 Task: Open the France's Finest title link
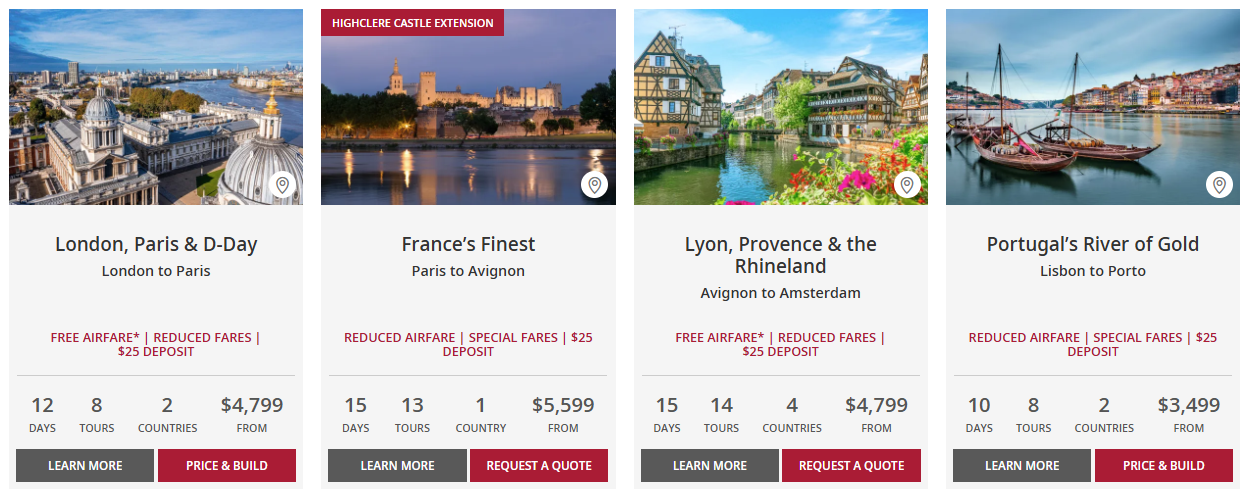click(x=468, y=244)
